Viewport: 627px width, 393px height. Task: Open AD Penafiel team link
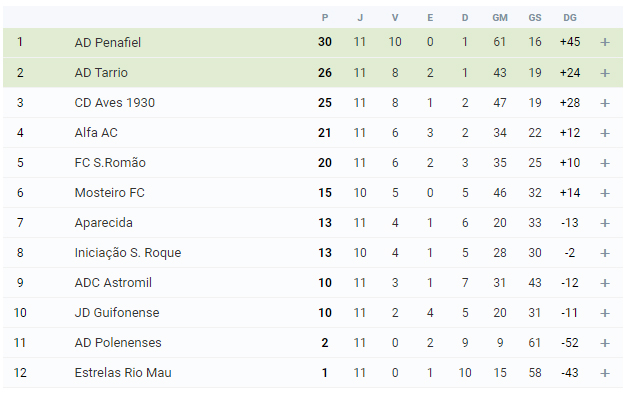click(108, 42)
